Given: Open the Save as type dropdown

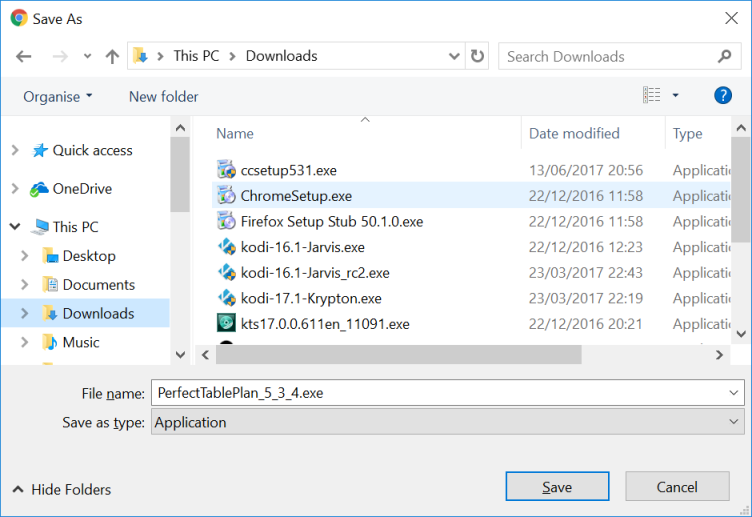Looking at the screenshot, I should pyautogui.click(x=447, y=422).
